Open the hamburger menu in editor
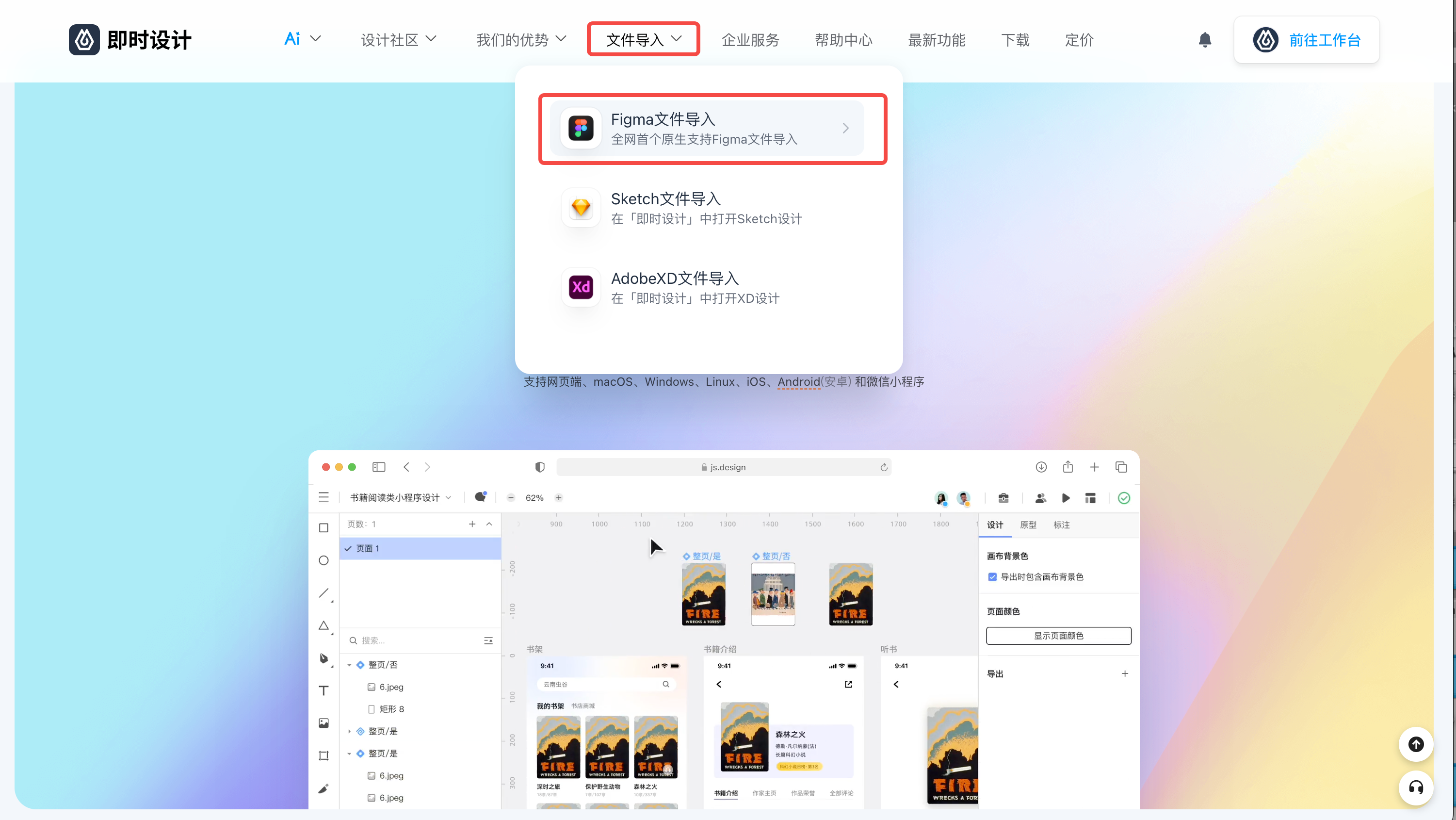The height and width of the screenshot is (820, 1456). coord(324,497)
